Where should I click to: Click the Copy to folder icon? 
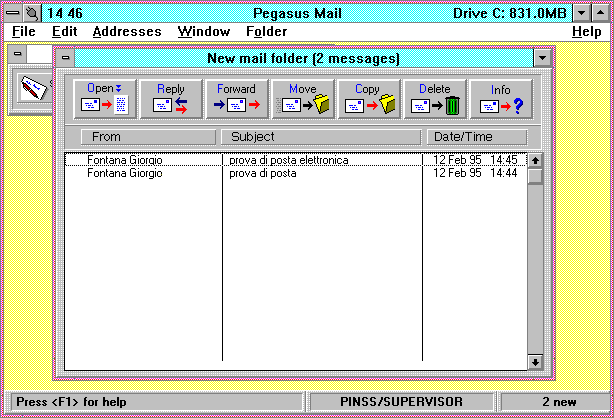pos(368,100)
